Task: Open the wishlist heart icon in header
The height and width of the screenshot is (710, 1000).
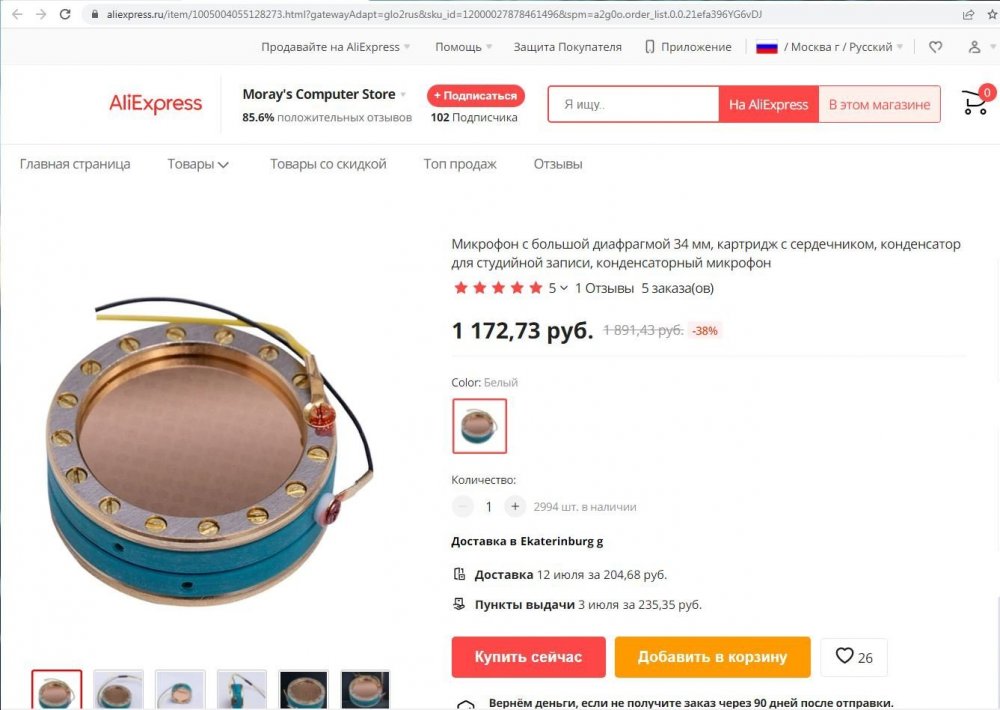Action: (x=935, y=47)
